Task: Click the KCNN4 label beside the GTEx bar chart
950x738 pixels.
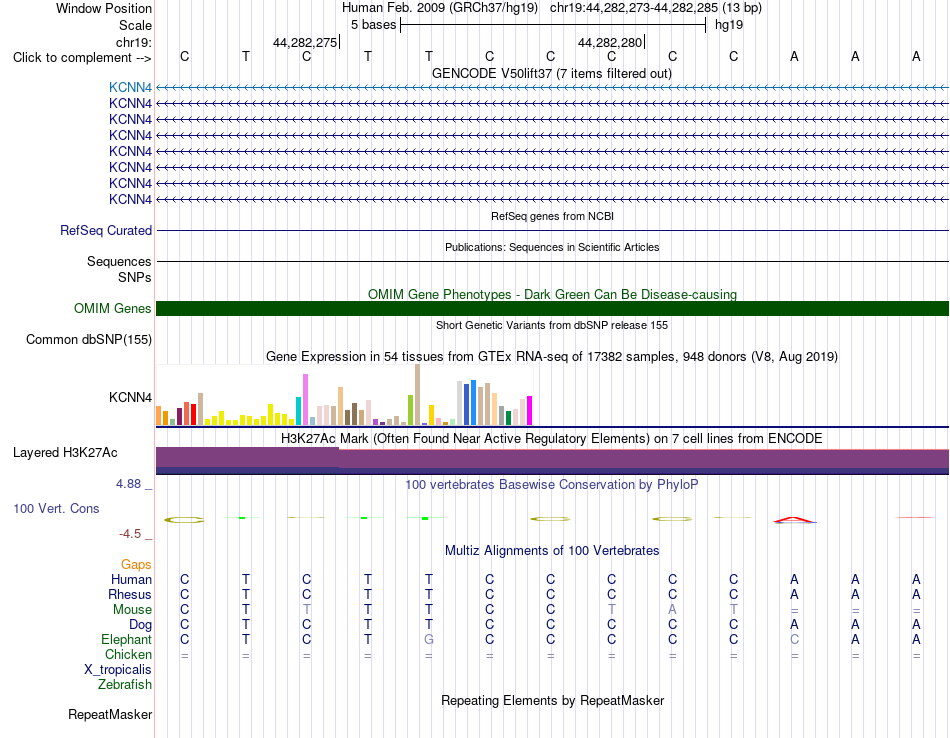Action: coord(130,397)
